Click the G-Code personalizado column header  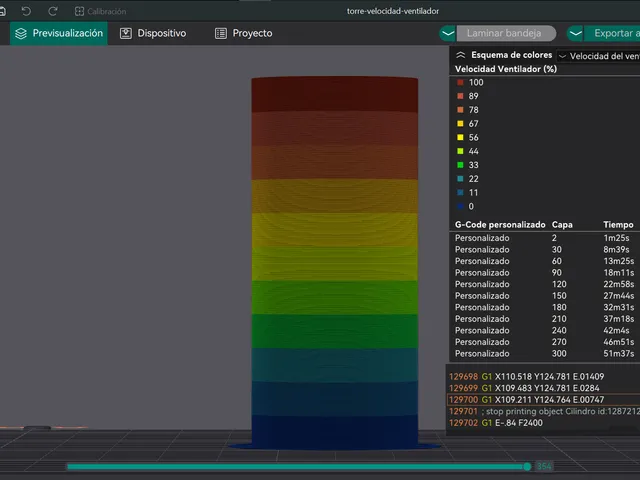click(x=500, y=225)
